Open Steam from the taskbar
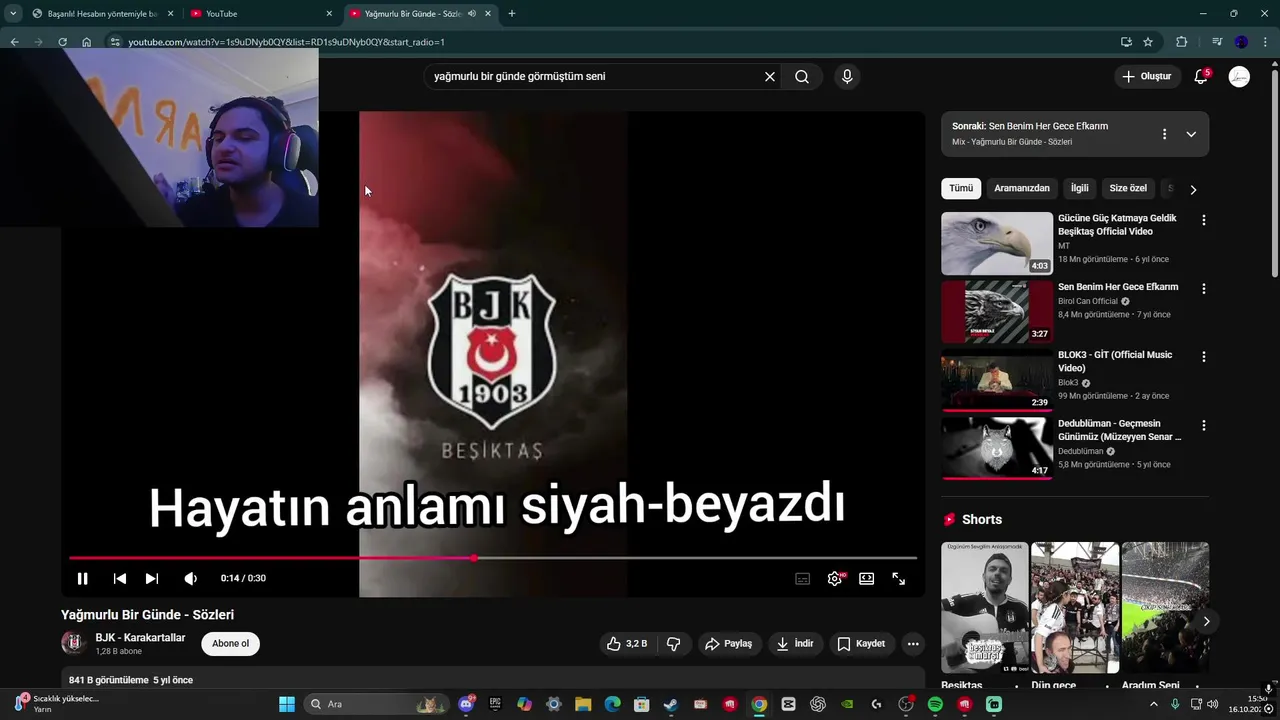Image resolution: width=1280 pixels, height=720 pixels. pos(671,704)
